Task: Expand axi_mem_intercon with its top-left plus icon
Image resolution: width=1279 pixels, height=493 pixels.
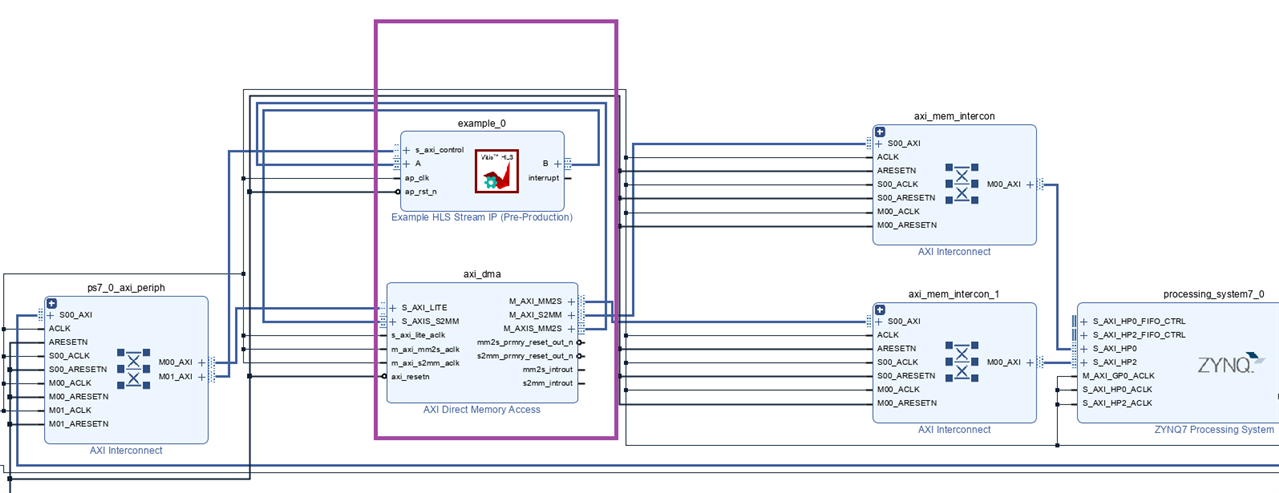Action: [x=880, y=132]
